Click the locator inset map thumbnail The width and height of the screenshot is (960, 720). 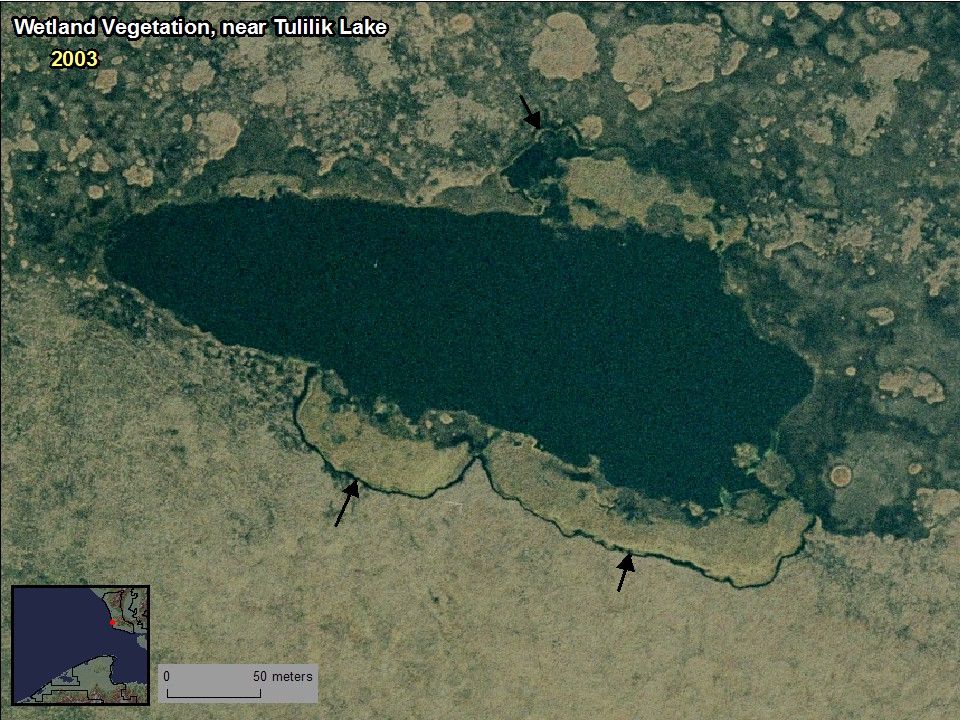click(80, 645)
